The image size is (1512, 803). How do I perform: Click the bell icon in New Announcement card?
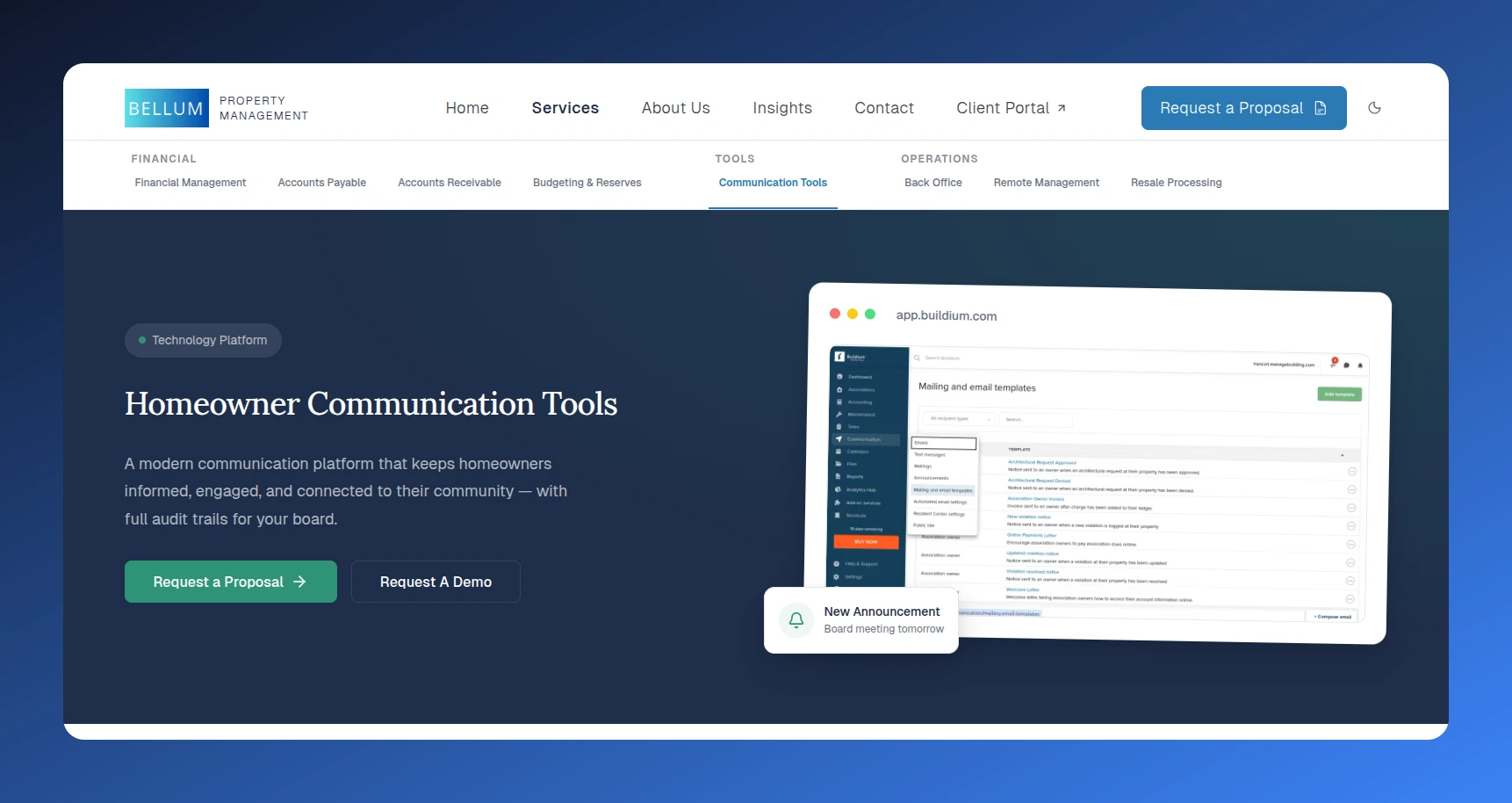click(x=796, y=619)
